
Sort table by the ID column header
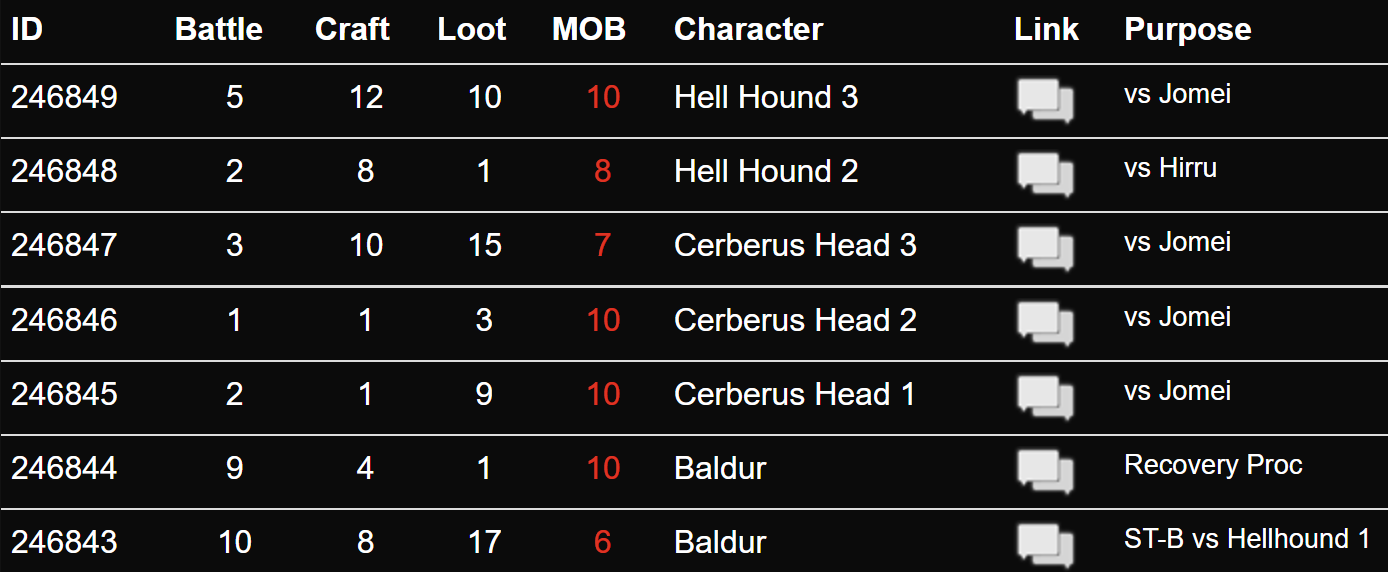point(27,30)
